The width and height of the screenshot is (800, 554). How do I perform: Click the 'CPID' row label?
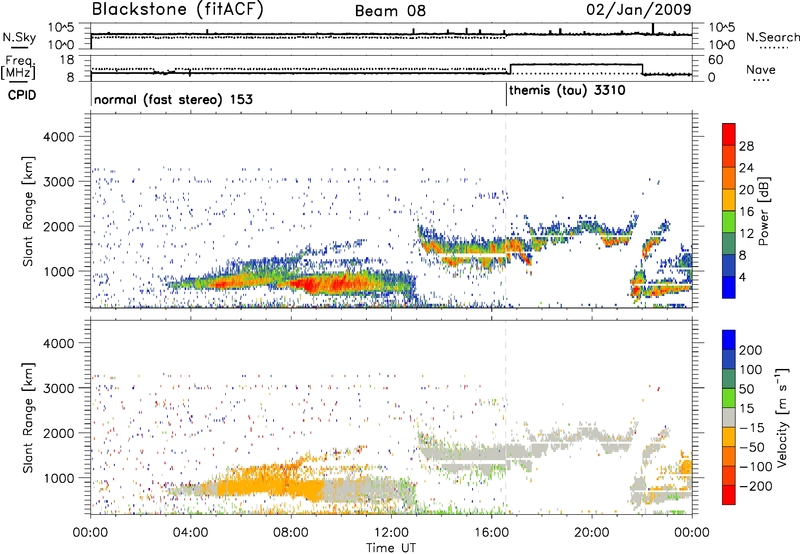22,95
